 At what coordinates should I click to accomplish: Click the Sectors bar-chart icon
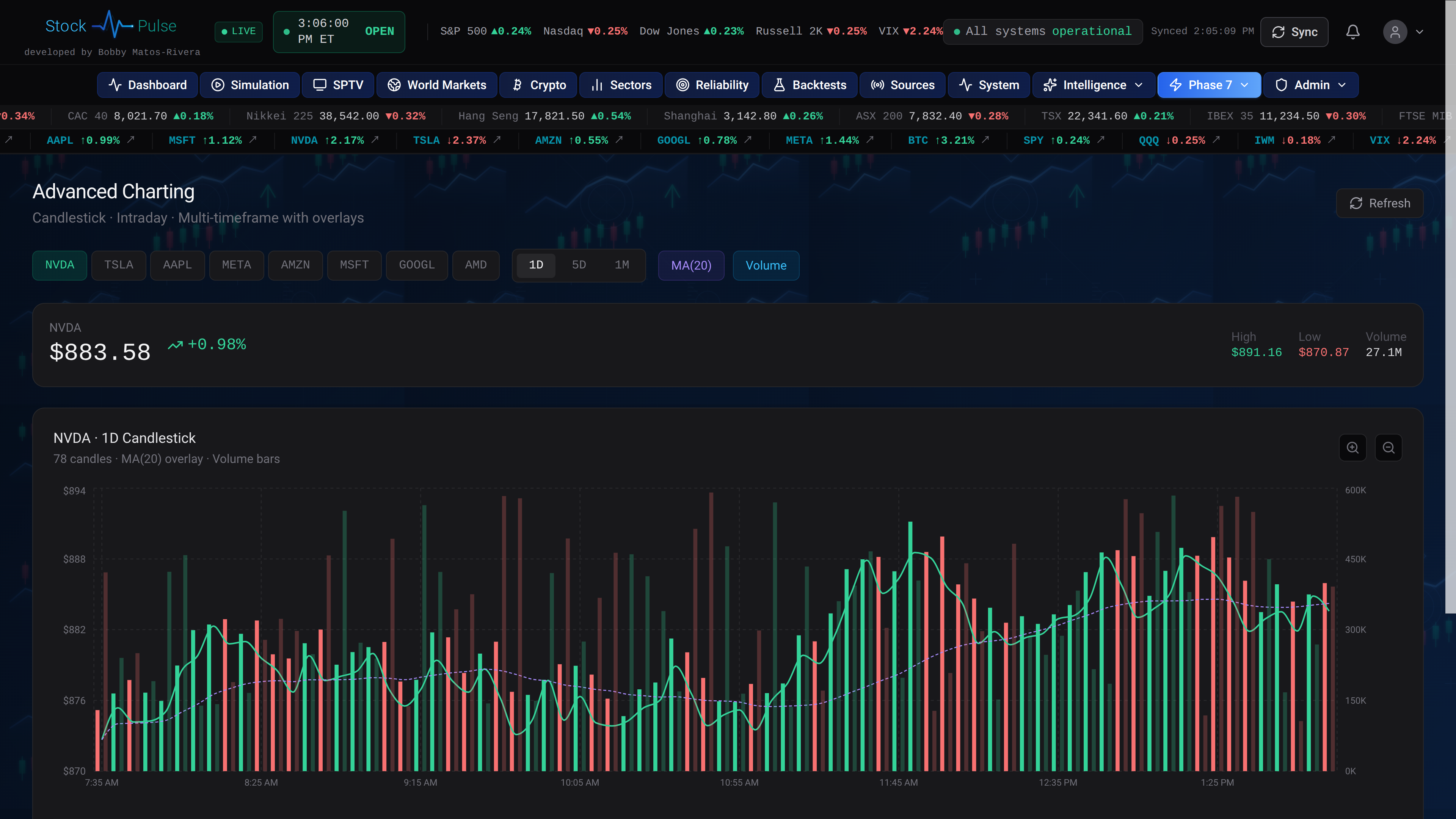coord(597,85)
